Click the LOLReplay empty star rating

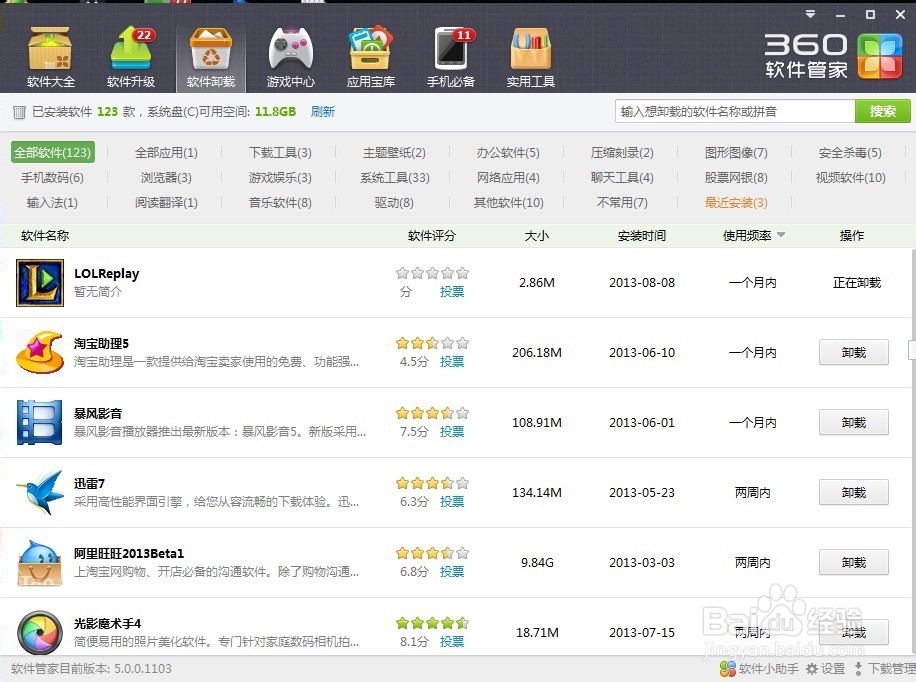pos(432,273)
